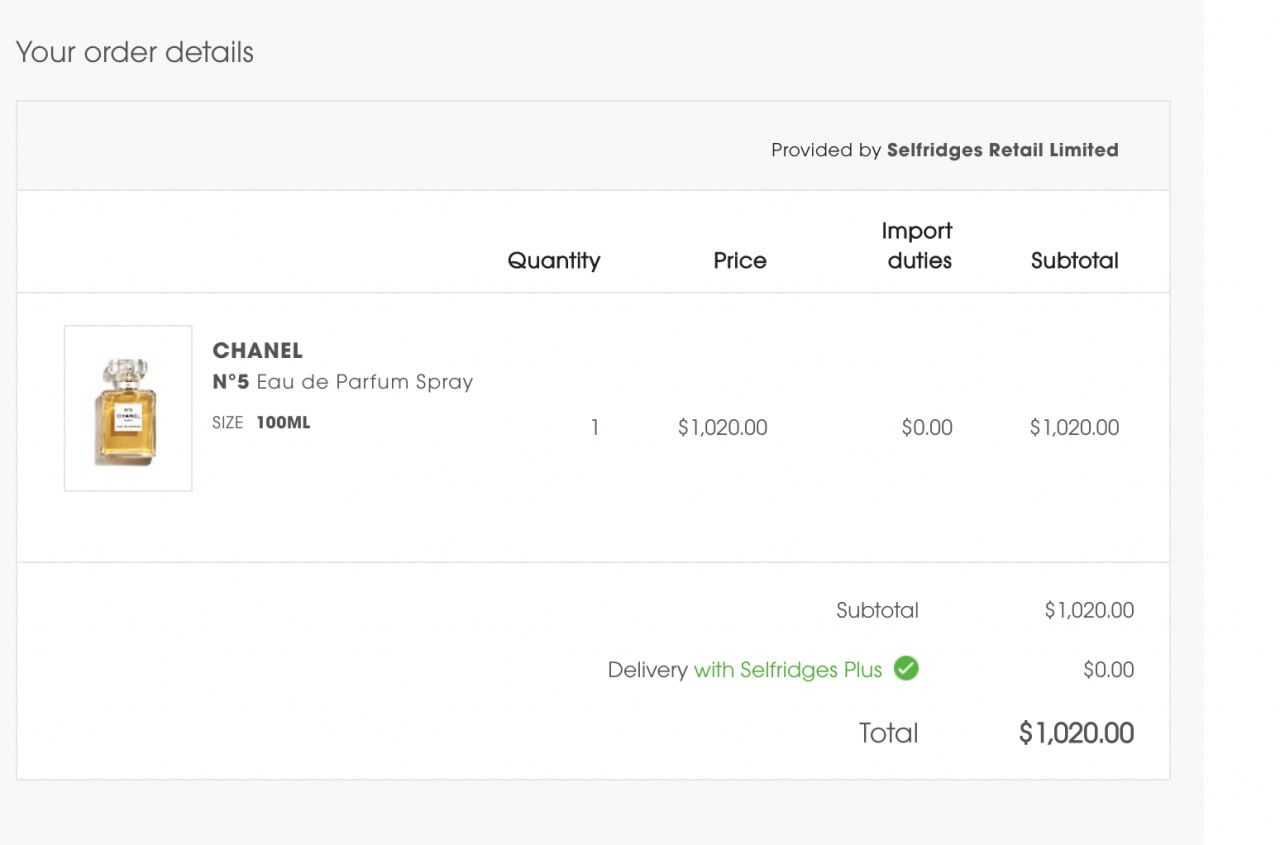The image size is (1280, 845).
Task: Open the Chanel perfume bottle thumbnail
Action: point(128,408)
